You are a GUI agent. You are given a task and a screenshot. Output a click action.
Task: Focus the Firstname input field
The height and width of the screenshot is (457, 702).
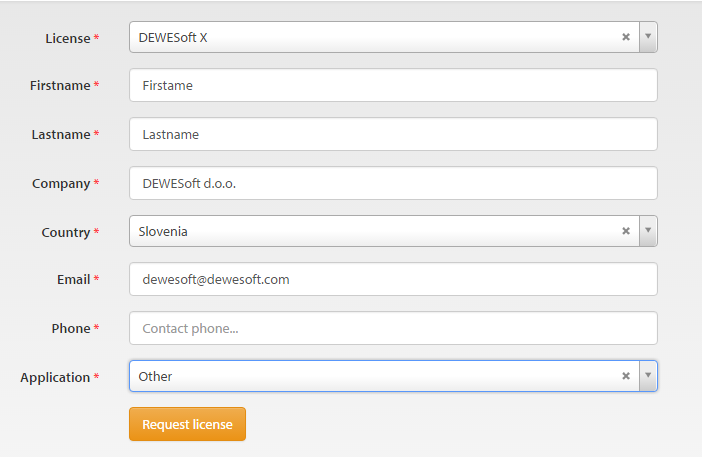coord(393,85)
